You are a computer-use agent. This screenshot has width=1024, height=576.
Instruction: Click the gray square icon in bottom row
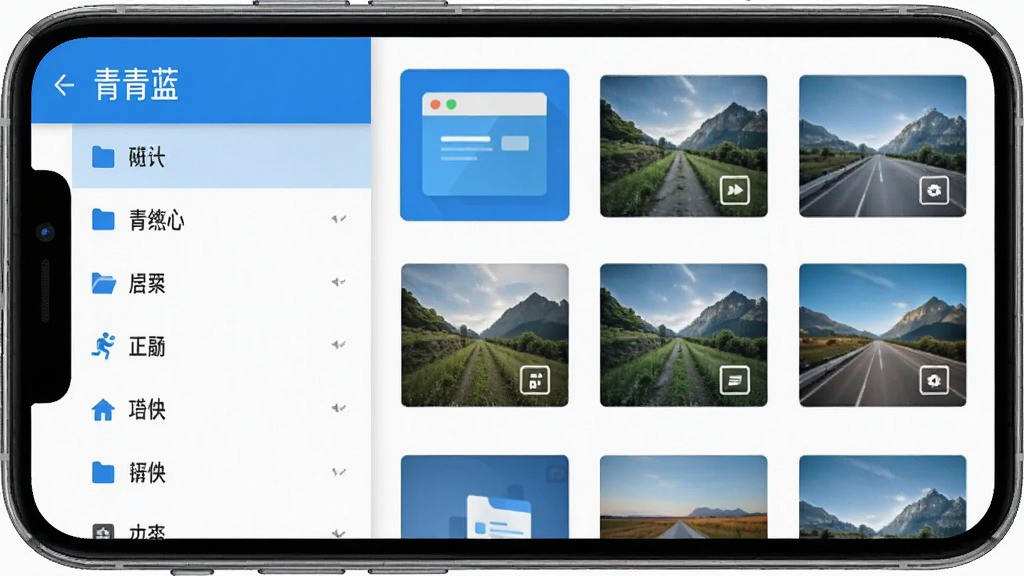point(103,531)
